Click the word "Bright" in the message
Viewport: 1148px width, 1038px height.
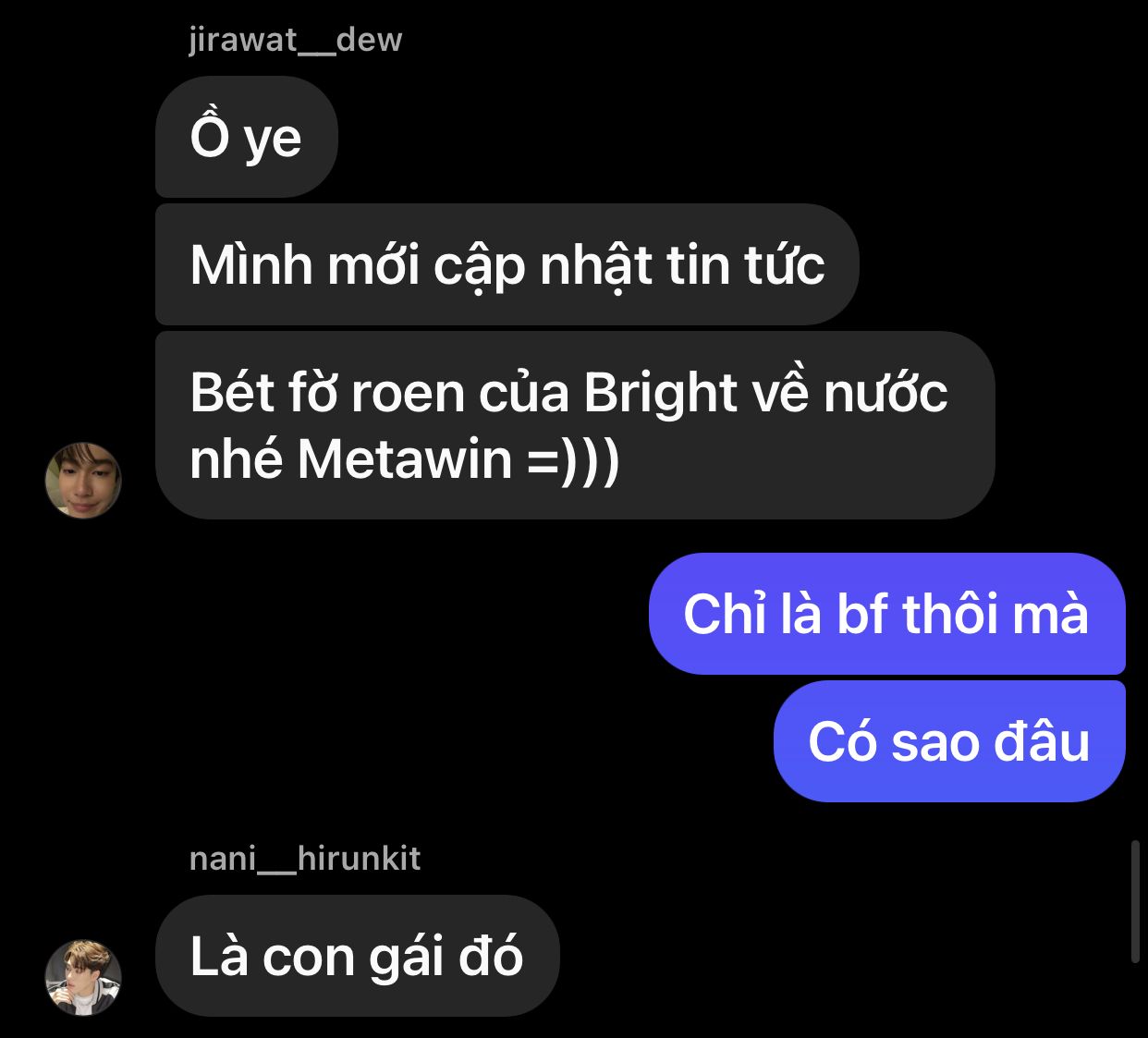(659, 393)
